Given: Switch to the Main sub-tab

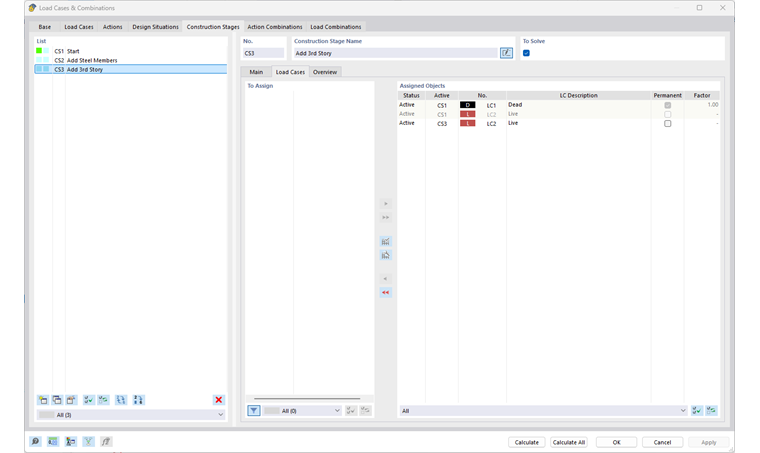Looking at the screenshot, I should coord(256,72).
